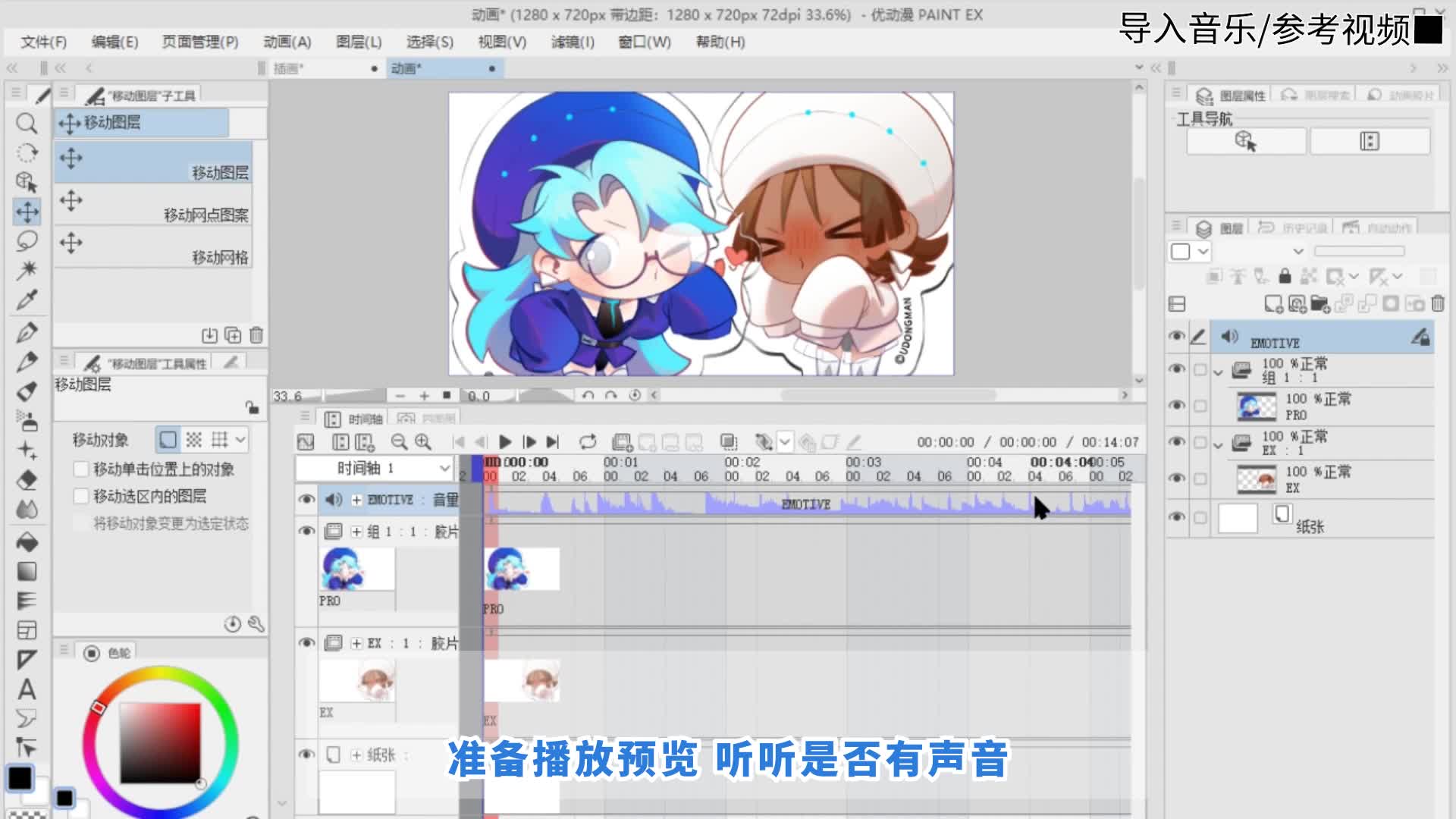Jump to the last frame of timeline

pyautogui.click(x=553, y=441)
